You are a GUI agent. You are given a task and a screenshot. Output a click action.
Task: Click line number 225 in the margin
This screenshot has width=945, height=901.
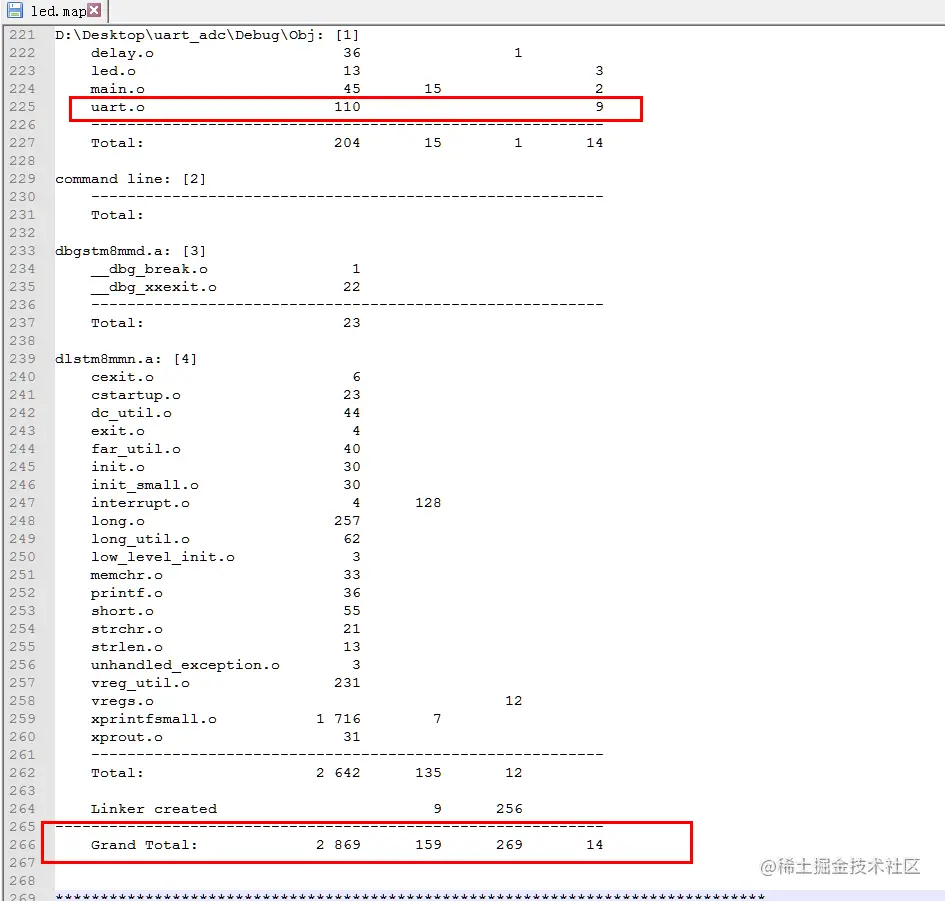pyautogui.click(x=22, y=107)
